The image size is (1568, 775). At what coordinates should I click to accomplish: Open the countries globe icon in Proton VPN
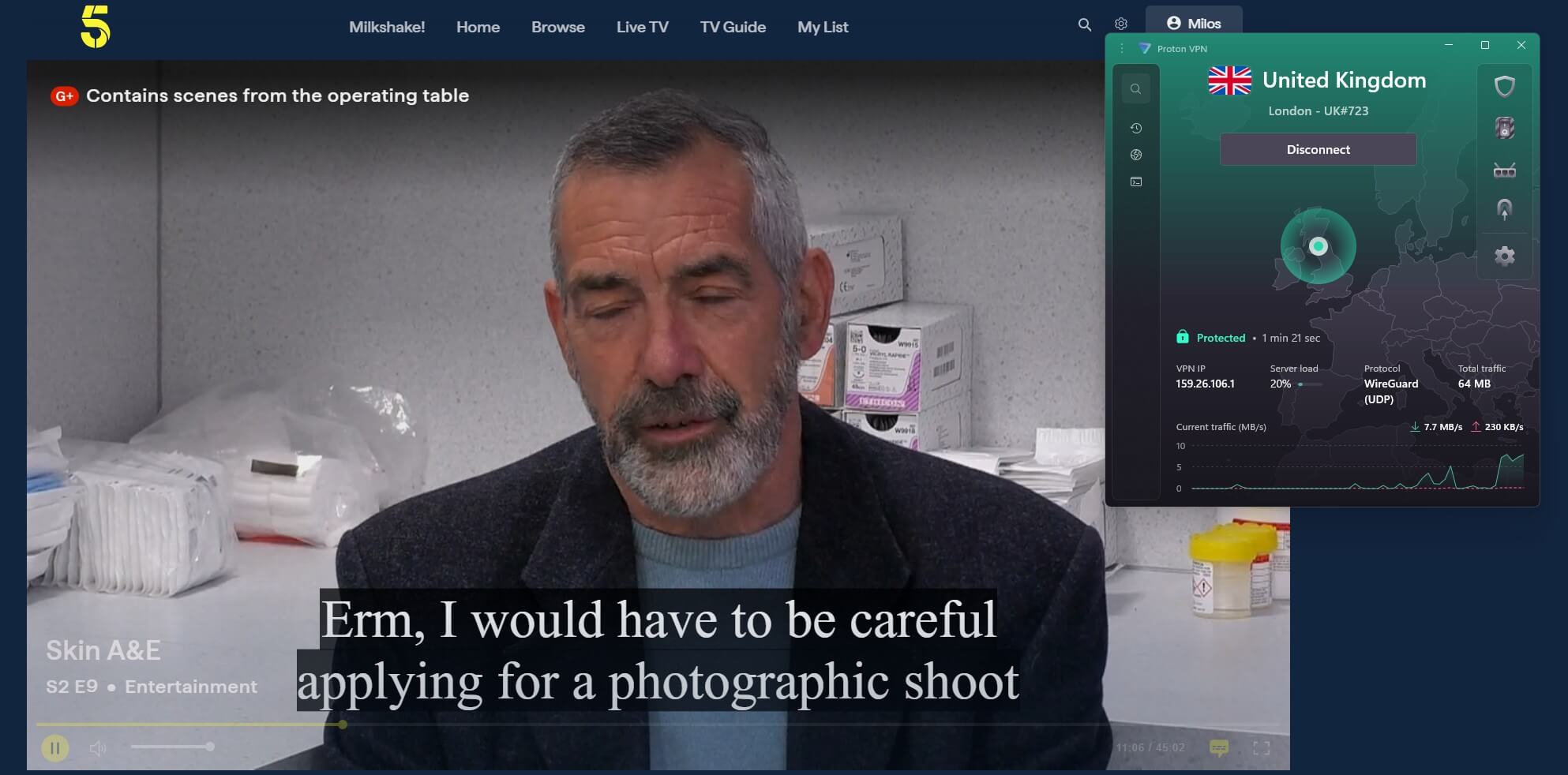click(1135, 155)
